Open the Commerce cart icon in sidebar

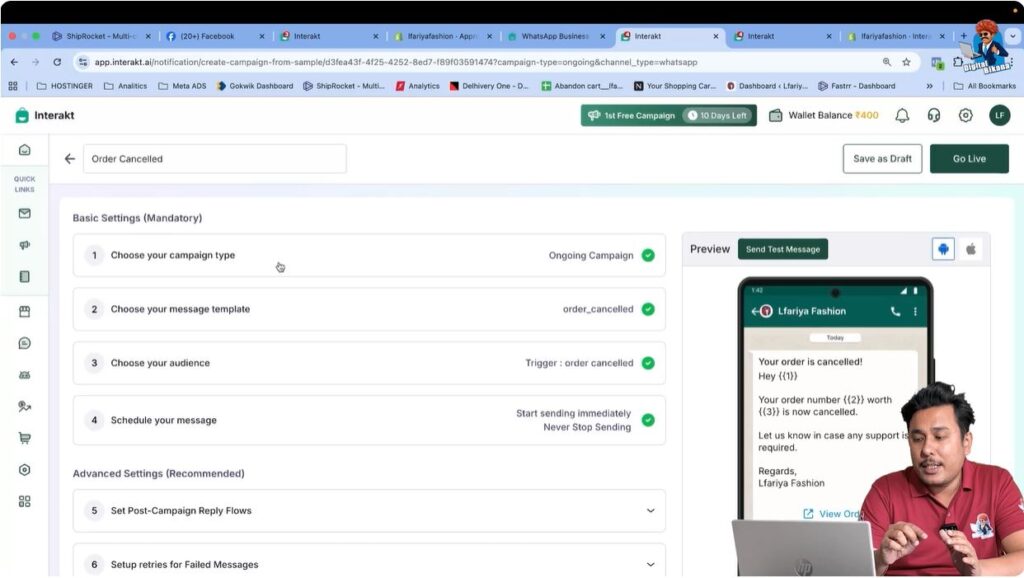coord(25,438)
